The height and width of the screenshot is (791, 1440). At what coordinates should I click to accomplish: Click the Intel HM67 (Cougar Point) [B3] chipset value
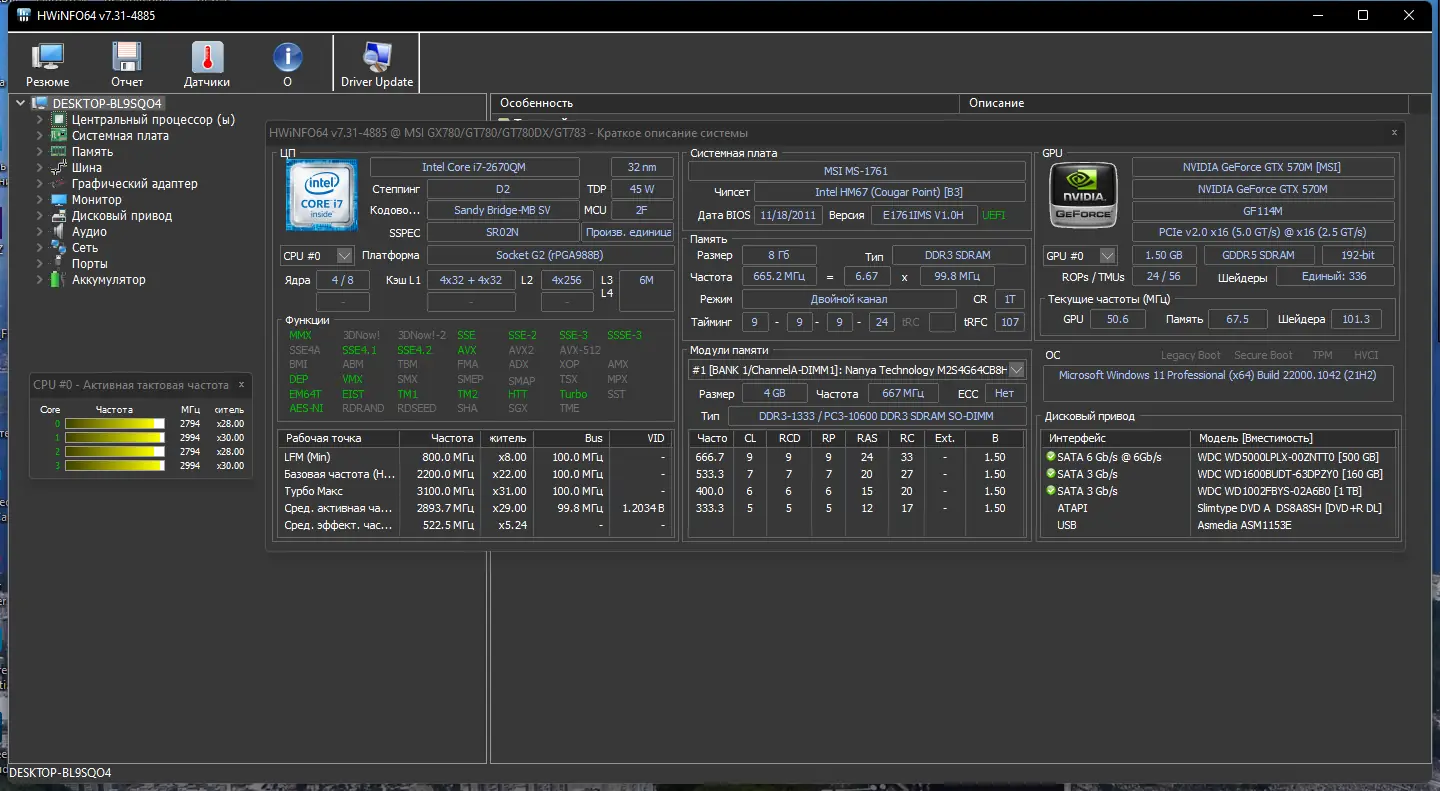click(889, 192)
